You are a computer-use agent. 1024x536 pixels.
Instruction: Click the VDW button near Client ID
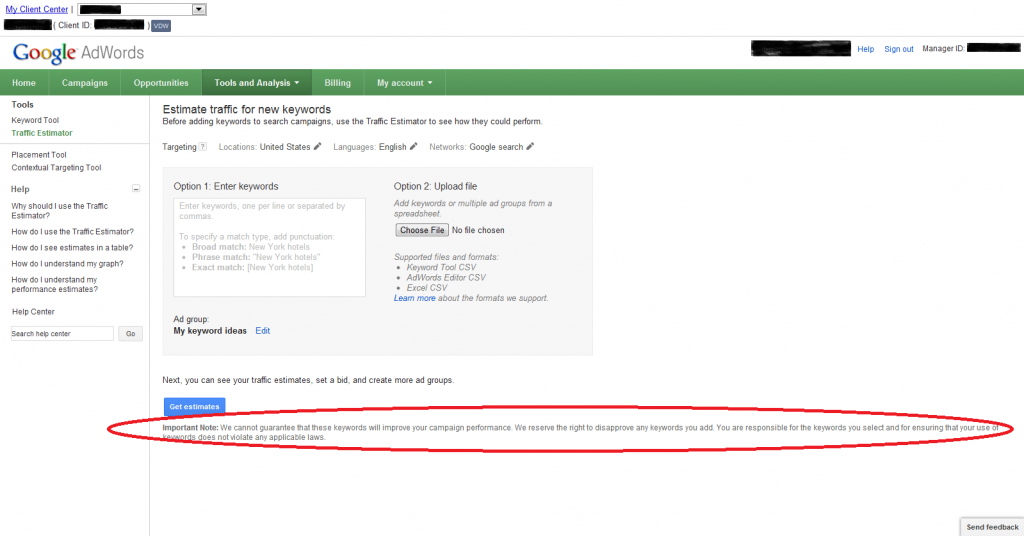[x=161, y=26]
